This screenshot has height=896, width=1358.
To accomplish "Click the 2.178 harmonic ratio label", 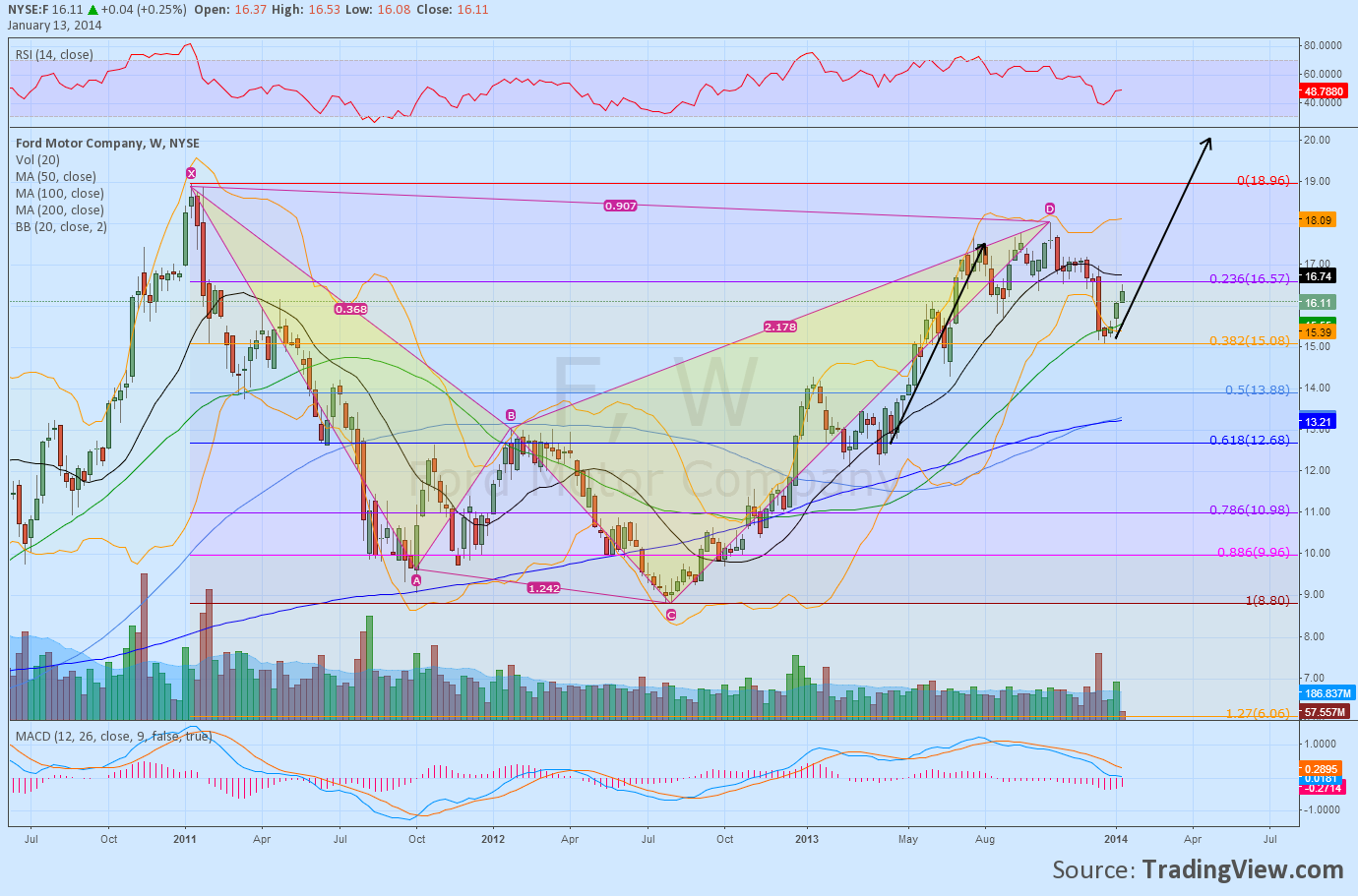I will pyautogui.click(x=779, y=326).
